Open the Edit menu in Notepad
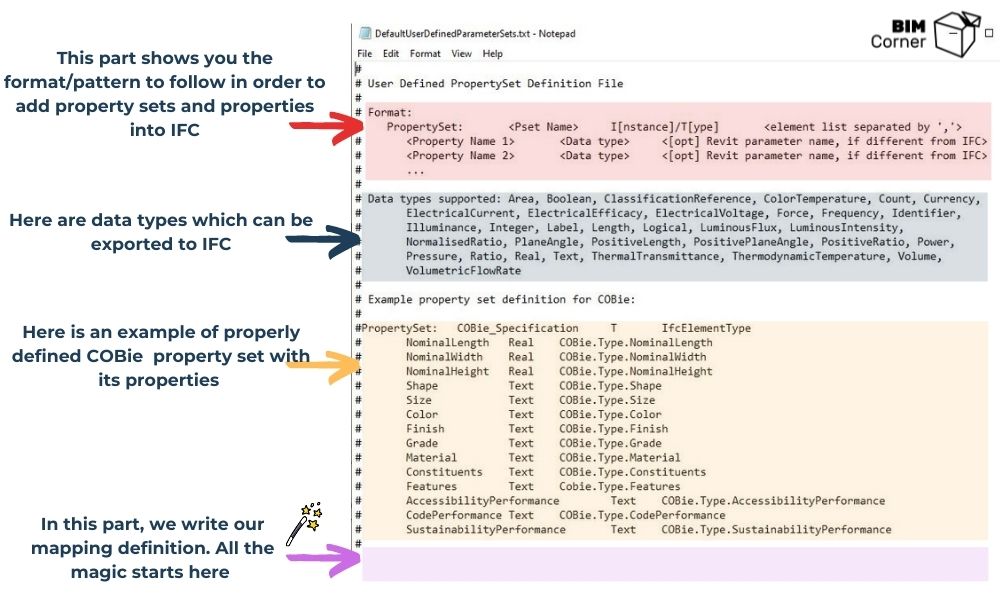The image size is (1000, 600). pos(390,54)
